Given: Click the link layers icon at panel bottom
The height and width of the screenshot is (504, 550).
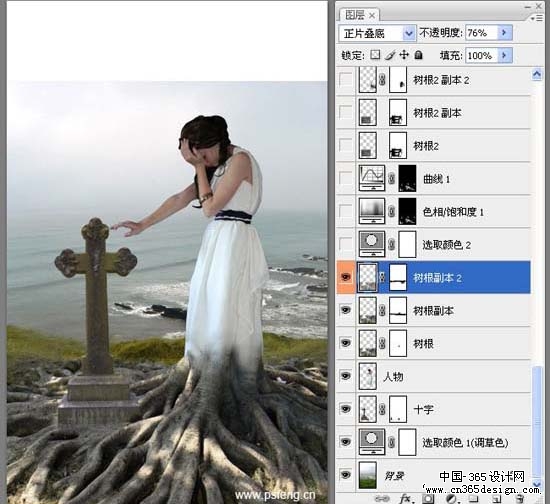Looking at the screenshot, I should click(382, 498).
